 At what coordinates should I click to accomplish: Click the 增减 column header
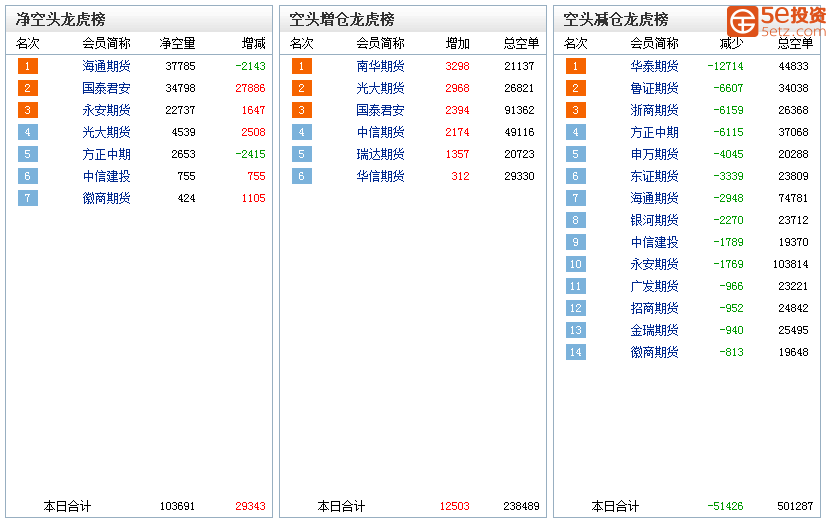coord(253,43)
